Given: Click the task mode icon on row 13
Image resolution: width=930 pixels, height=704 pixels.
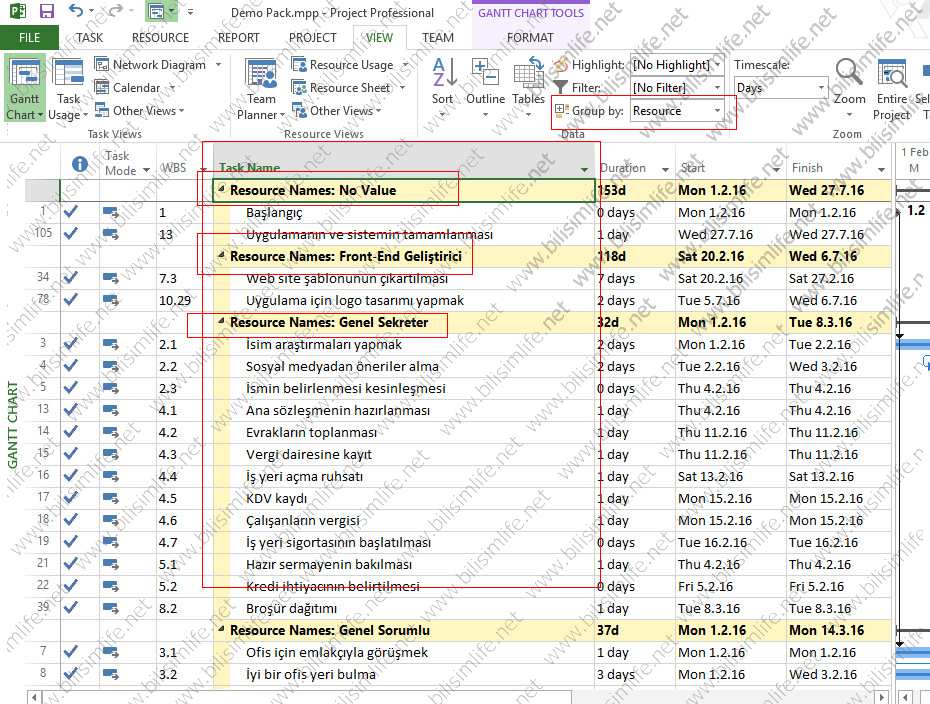Looking at the screenshot, I should click(111, 410).
